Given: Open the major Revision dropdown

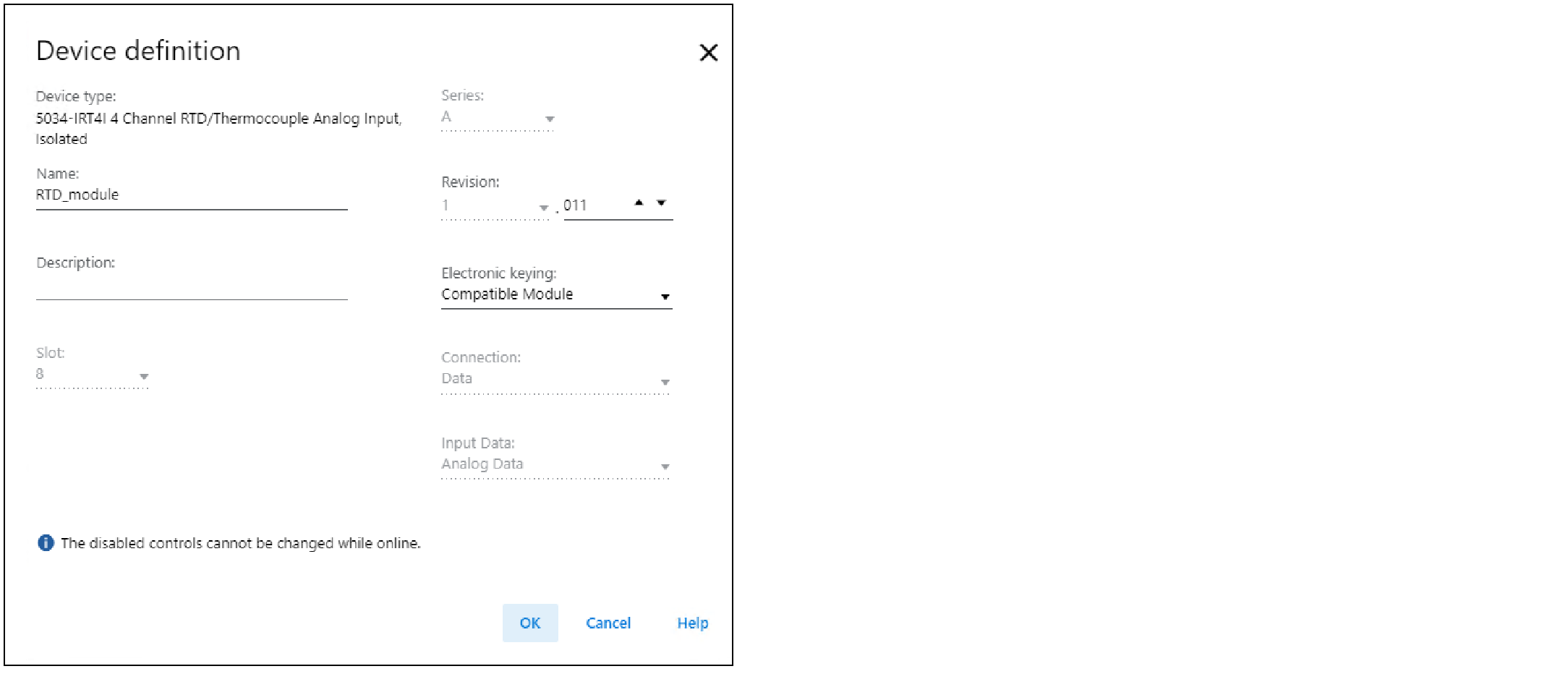Looking at the screenshot, I should point(543,208).
